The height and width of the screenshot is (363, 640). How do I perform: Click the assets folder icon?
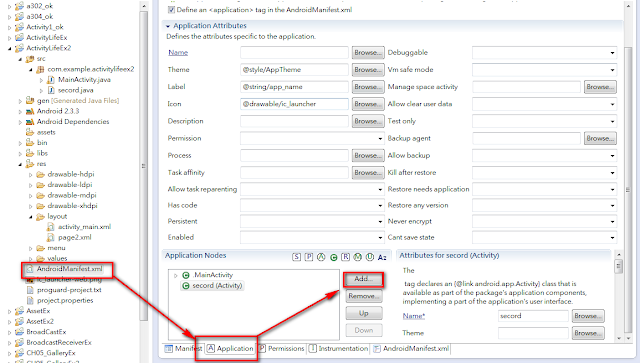(30, 132)
